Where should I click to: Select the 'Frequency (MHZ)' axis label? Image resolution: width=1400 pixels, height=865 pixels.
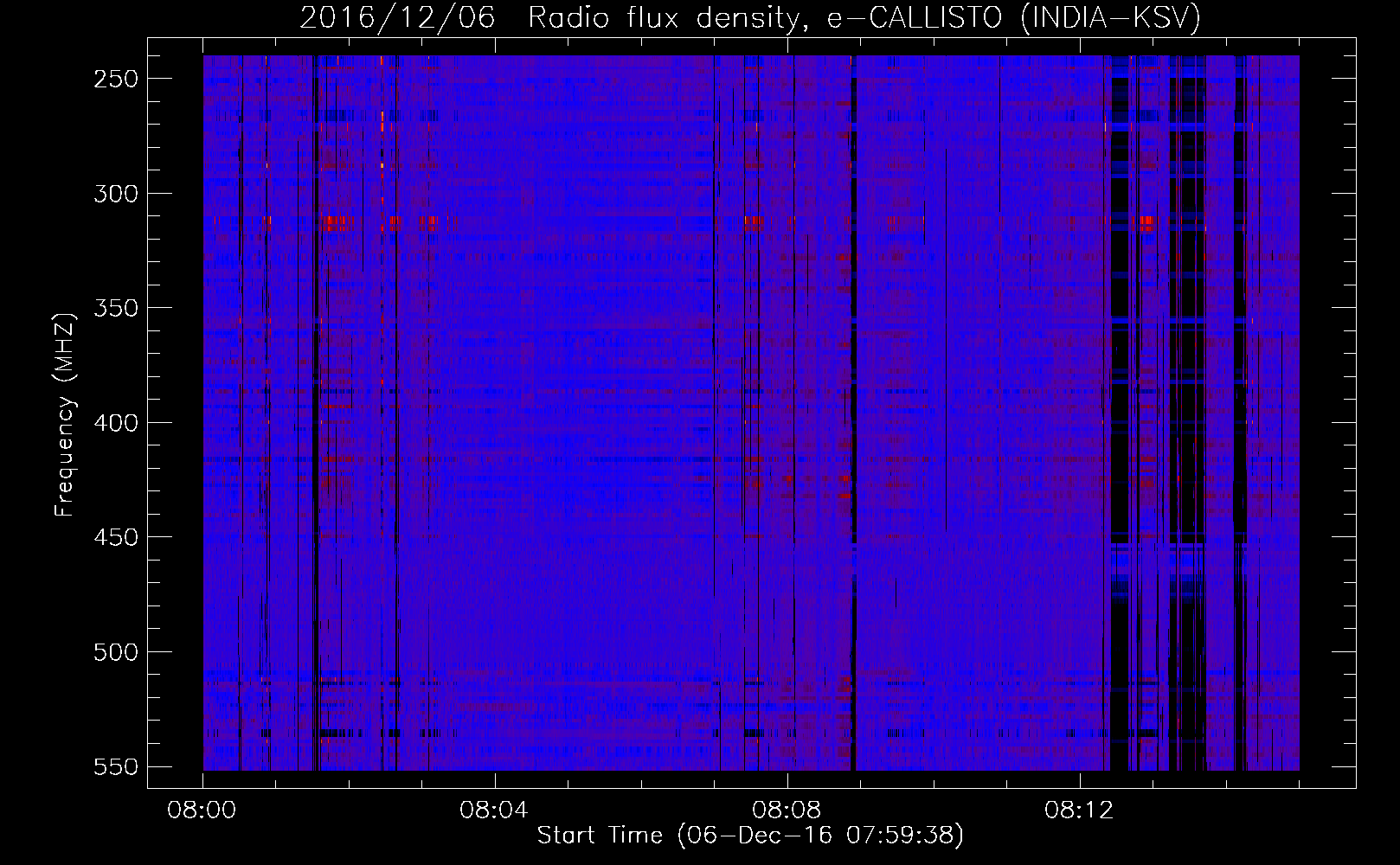[x=65, y=413]
